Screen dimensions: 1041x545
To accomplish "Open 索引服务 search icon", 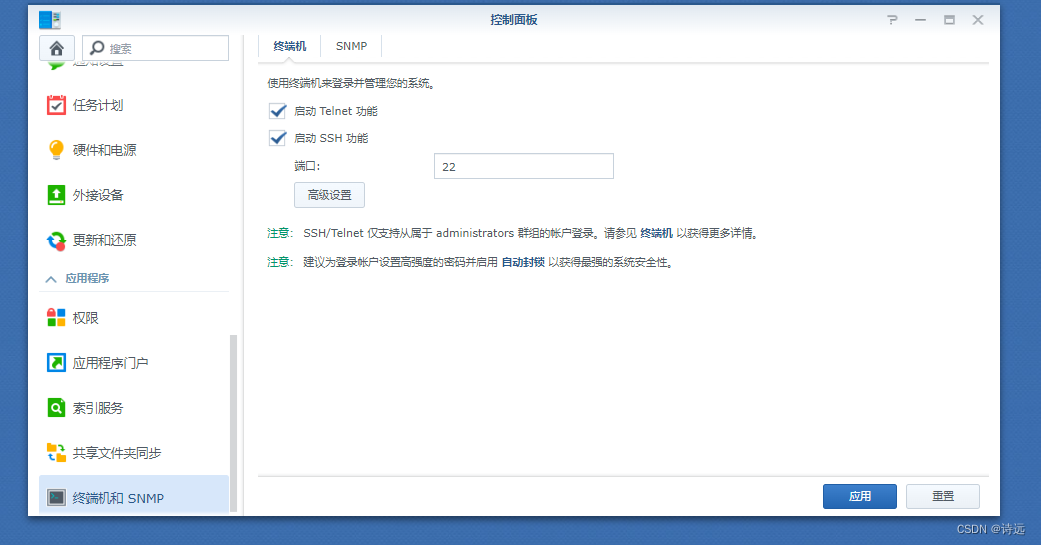I will click(56, 408).
